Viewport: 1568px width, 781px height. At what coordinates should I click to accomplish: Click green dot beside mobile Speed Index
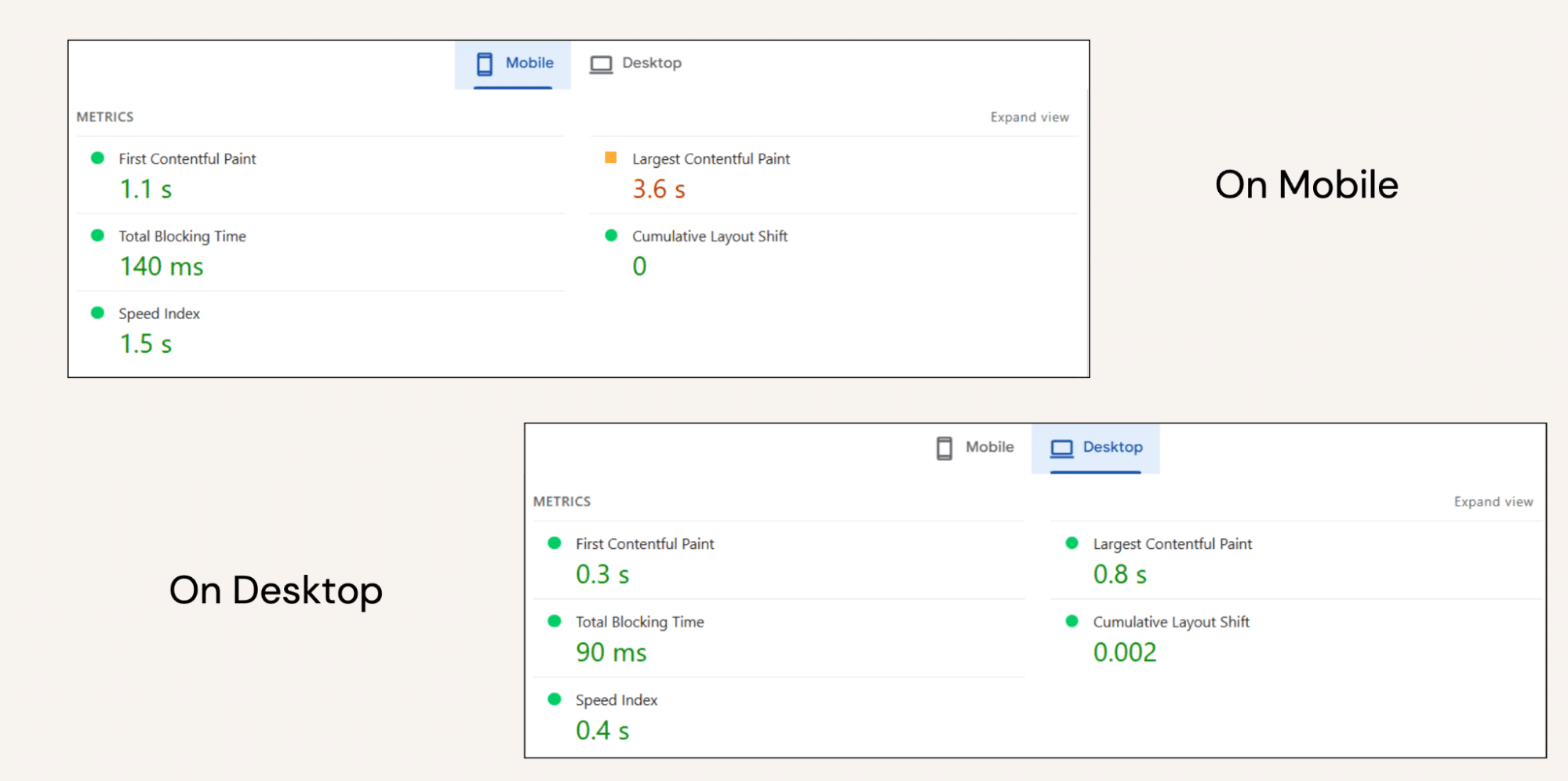98,313
